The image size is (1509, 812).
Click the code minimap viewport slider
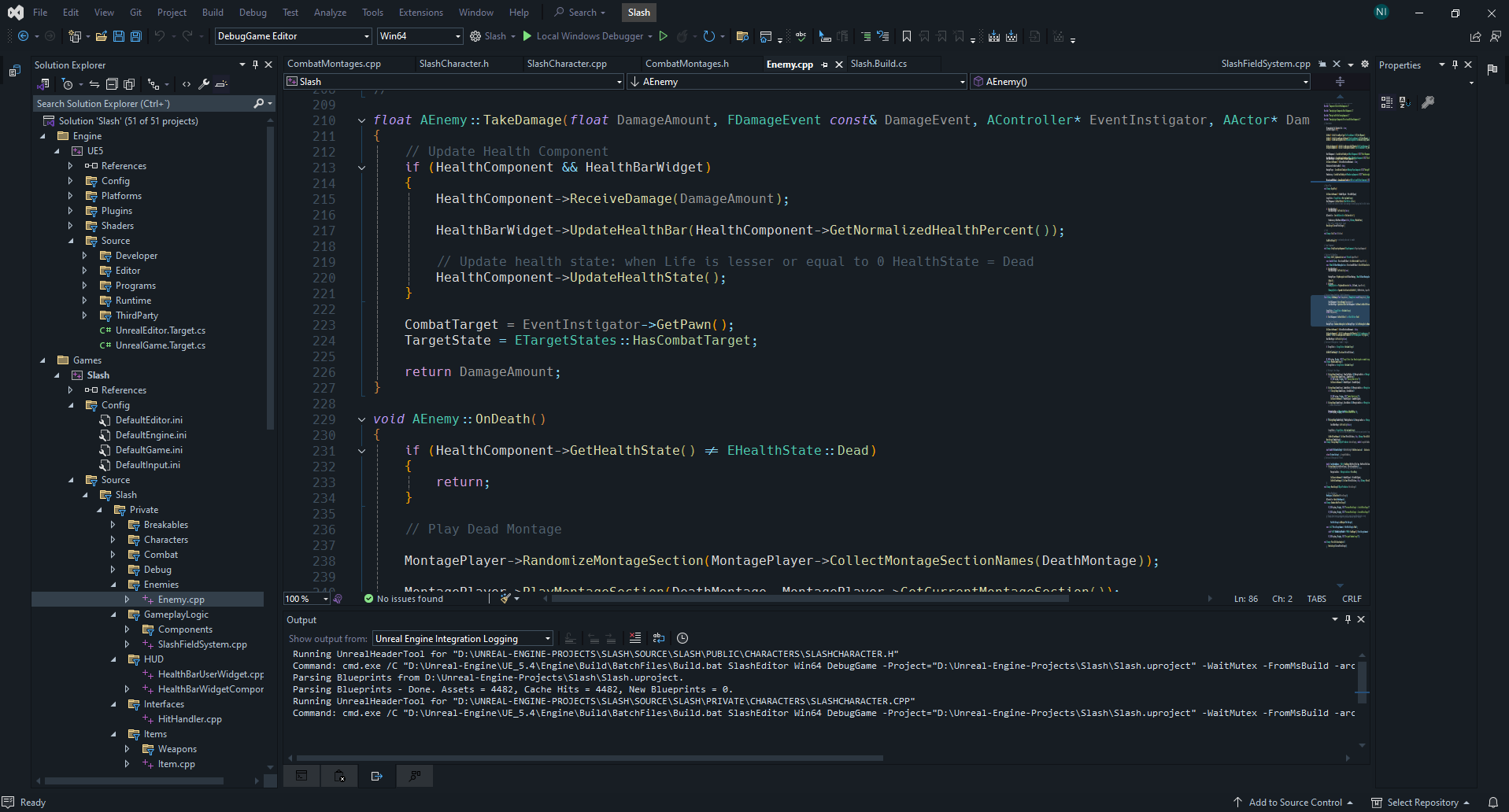pyautogui.click(x=1340, y=311)
